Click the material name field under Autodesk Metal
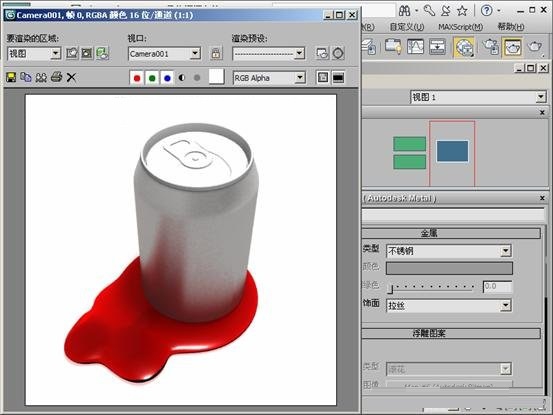This screenshot has width=553, height=415. [453, 215]
